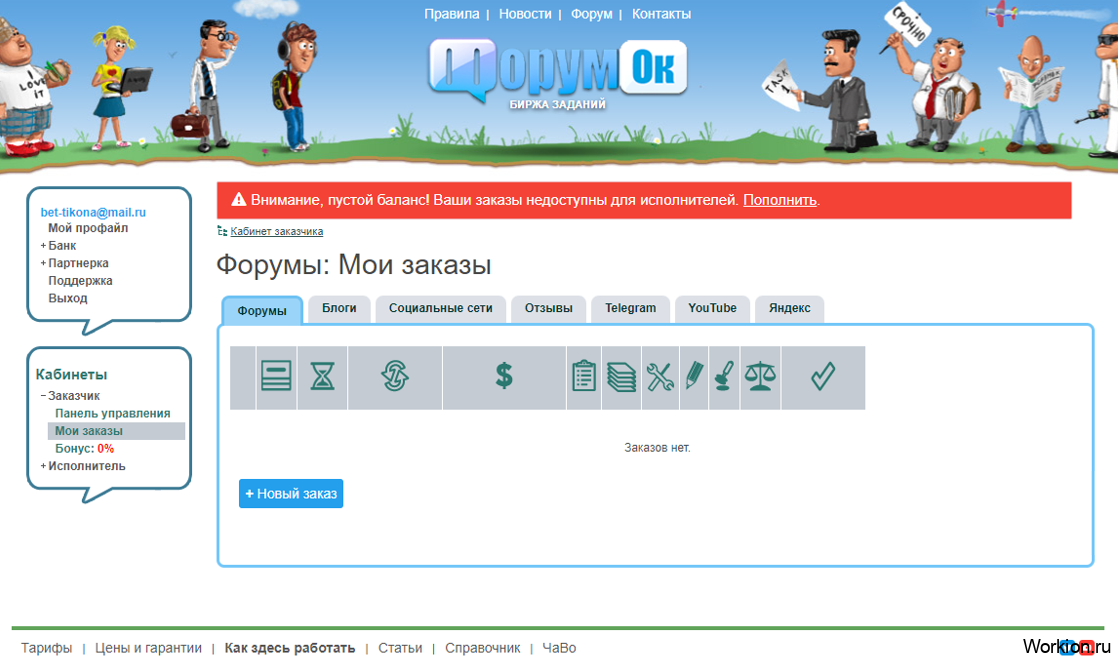Click the document list icon in orders header
Screen dimensions: 1118x660
click(276, 376)
